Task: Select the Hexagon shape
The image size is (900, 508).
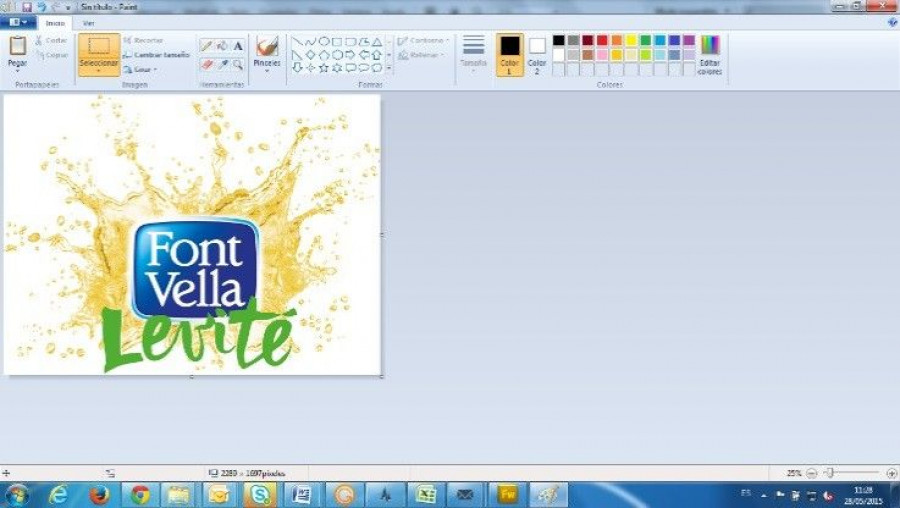Action: click(337, 55)
